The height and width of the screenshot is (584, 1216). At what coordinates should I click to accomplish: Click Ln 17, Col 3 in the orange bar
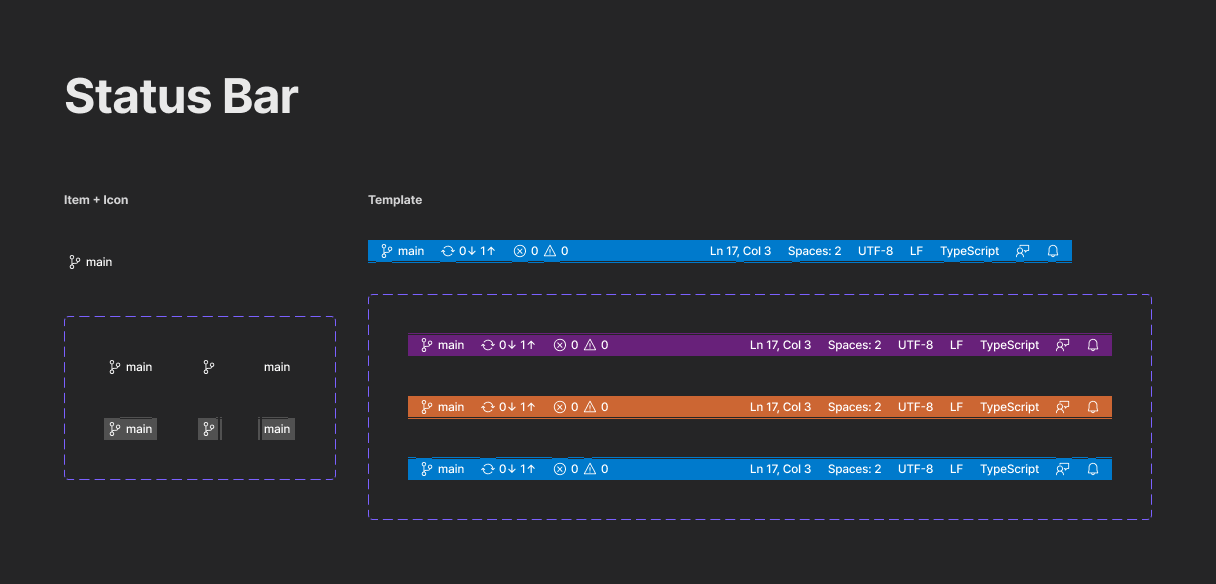(x=780, y=407)
